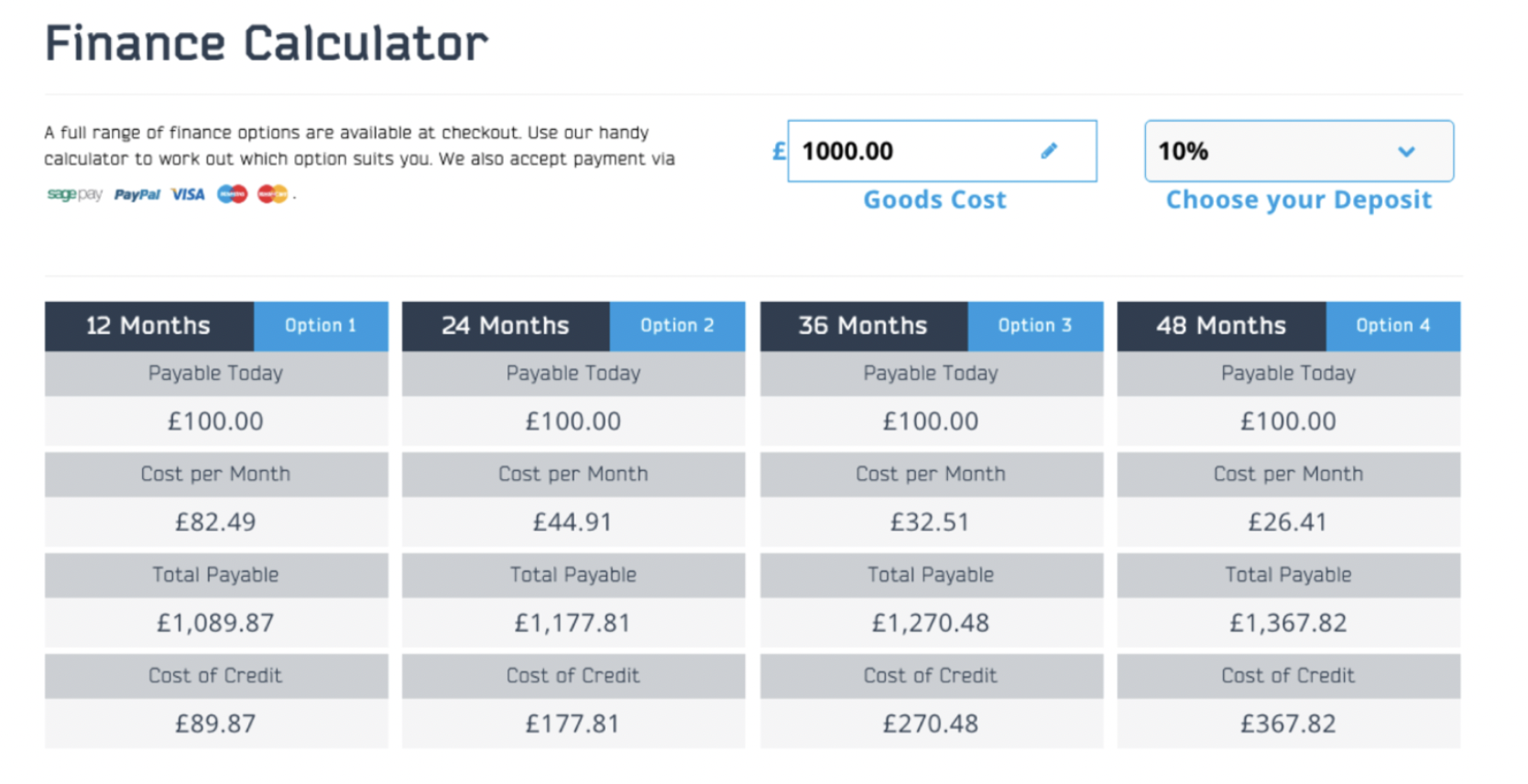
Task: Expand the deposit dropdown chevron
Action: pyautogui.click(x=1406, y=151)
